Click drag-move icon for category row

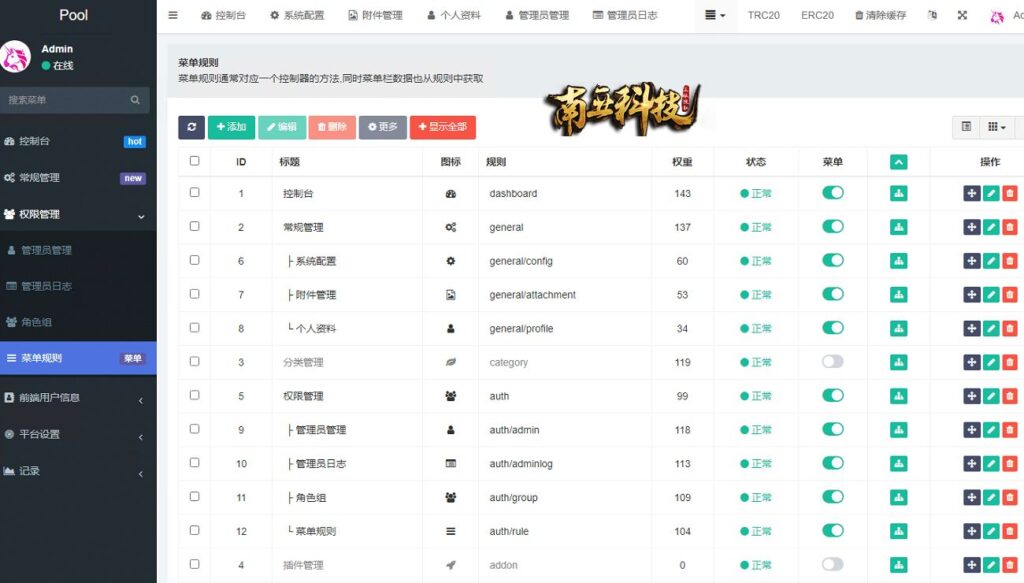(972, 362)
